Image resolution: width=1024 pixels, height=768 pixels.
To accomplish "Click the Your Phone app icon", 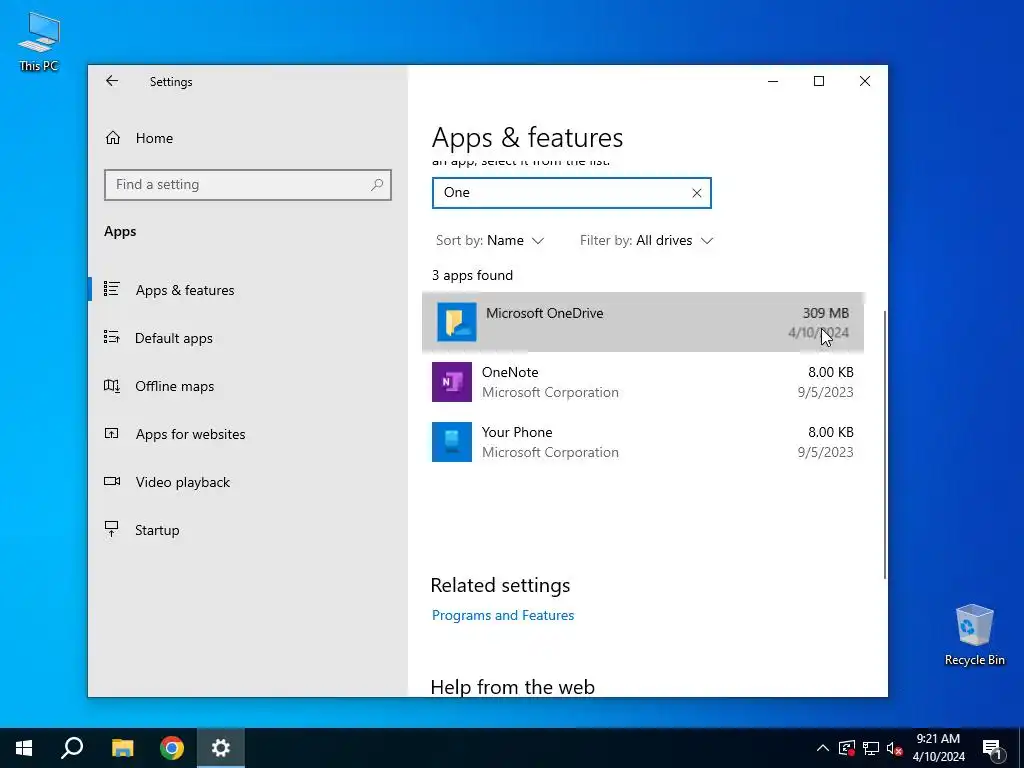I will click(451, 442).
